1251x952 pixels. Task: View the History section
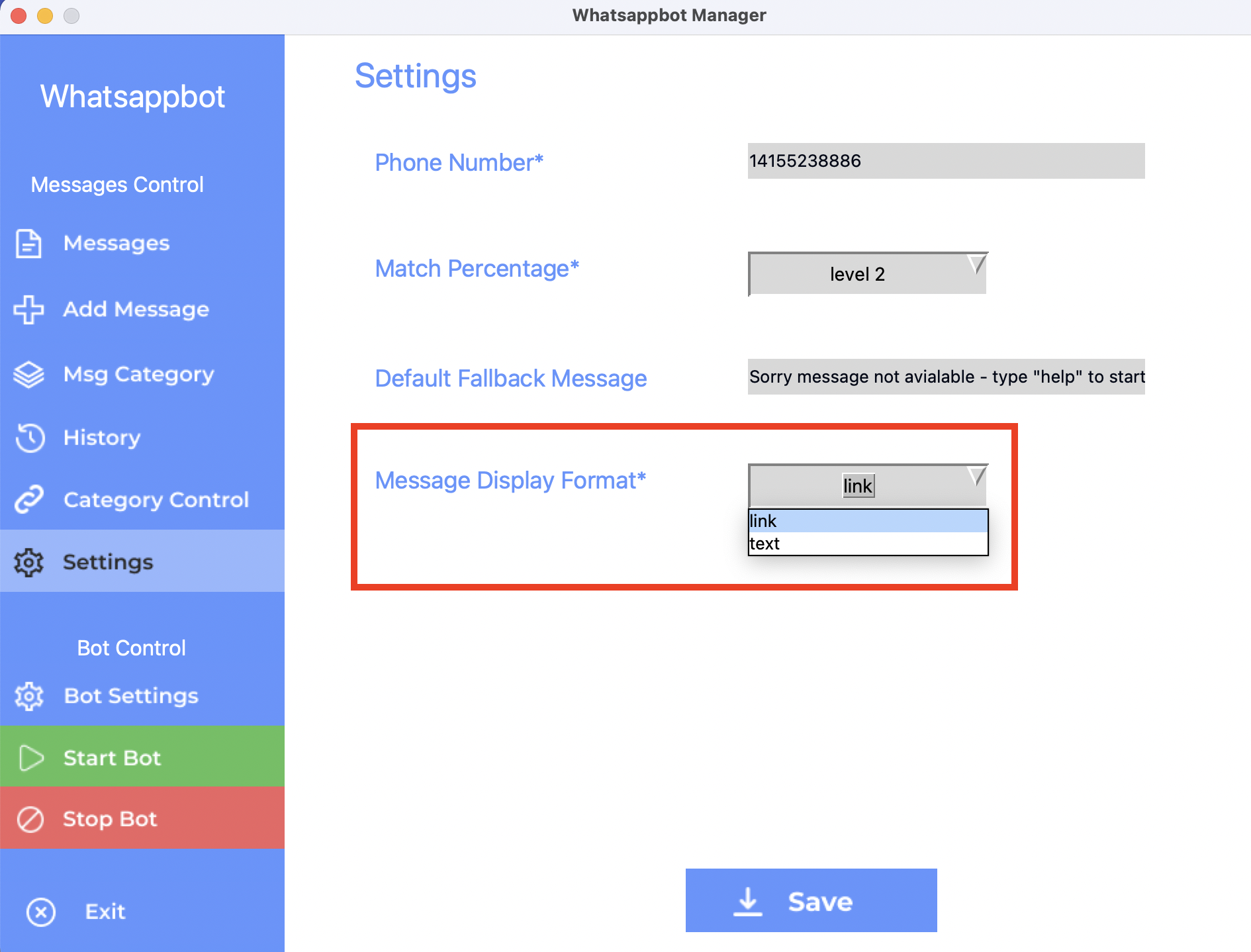(142, 438)
